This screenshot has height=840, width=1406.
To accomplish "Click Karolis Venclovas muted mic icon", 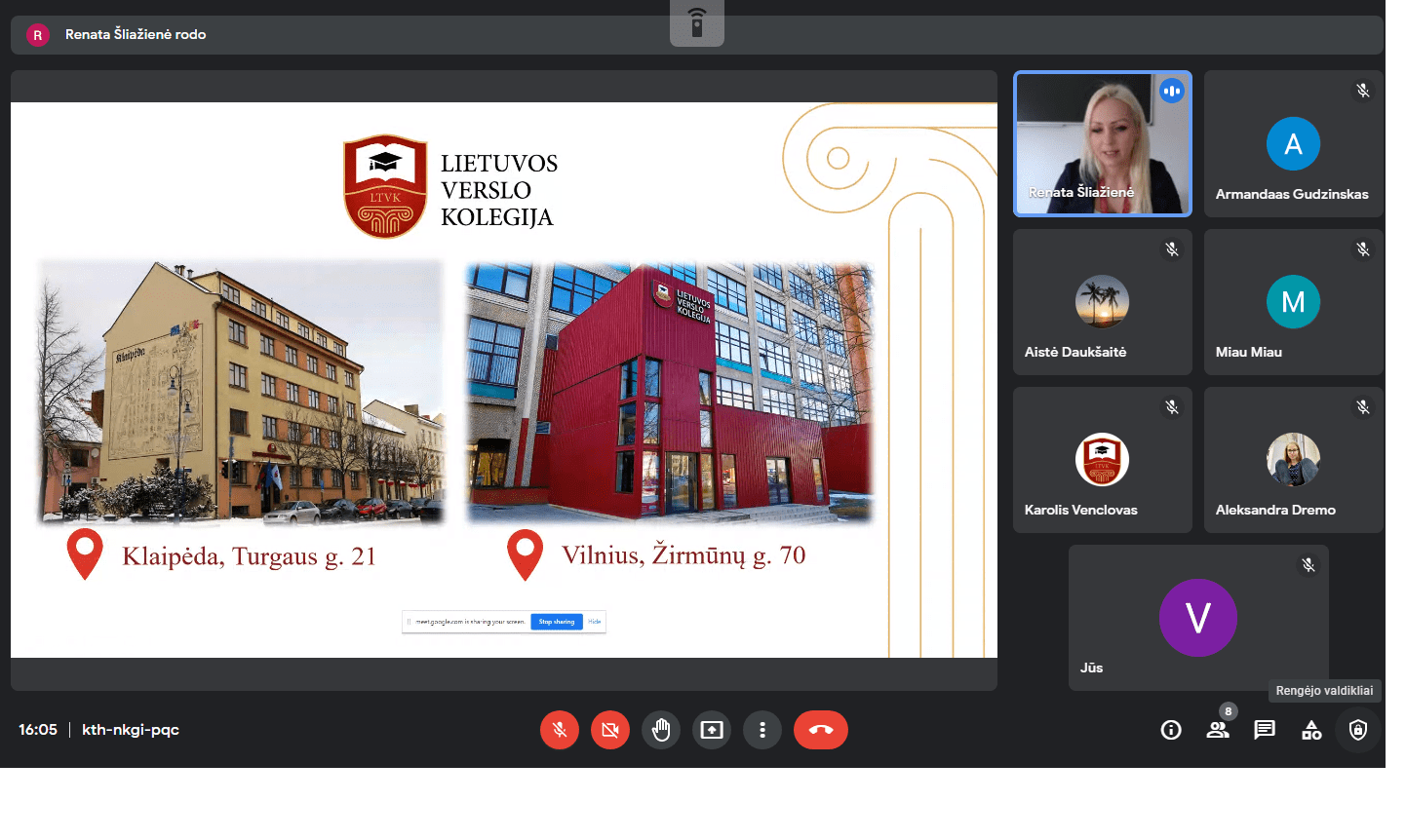I will tap(1172, 407).
